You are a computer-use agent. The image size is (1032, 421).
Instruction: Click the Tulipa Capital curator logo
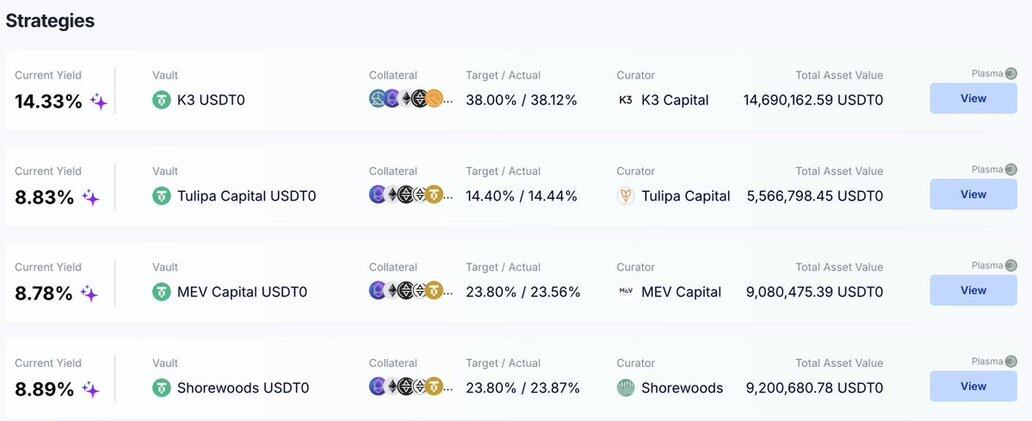(626, 196)
